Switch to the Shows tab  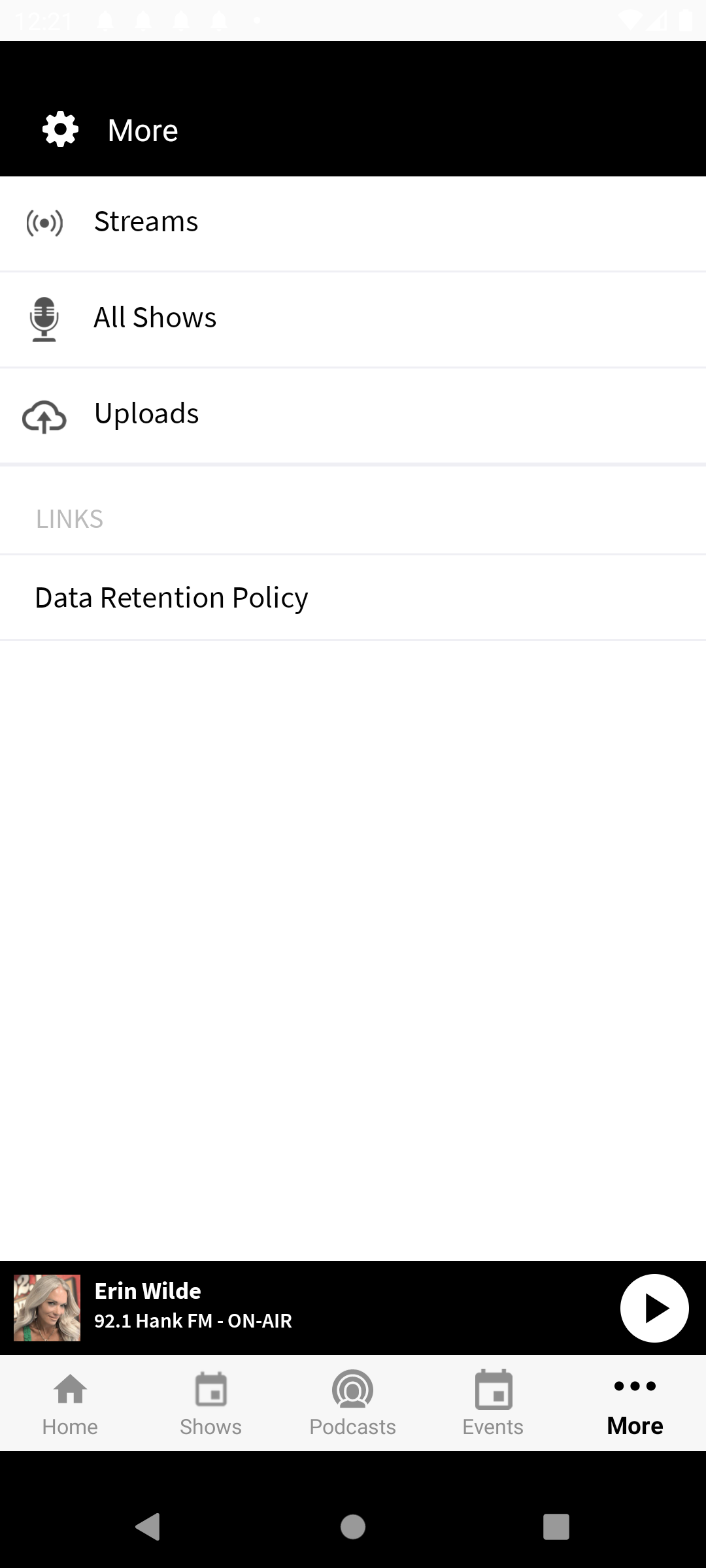(x=210, y=1403)
